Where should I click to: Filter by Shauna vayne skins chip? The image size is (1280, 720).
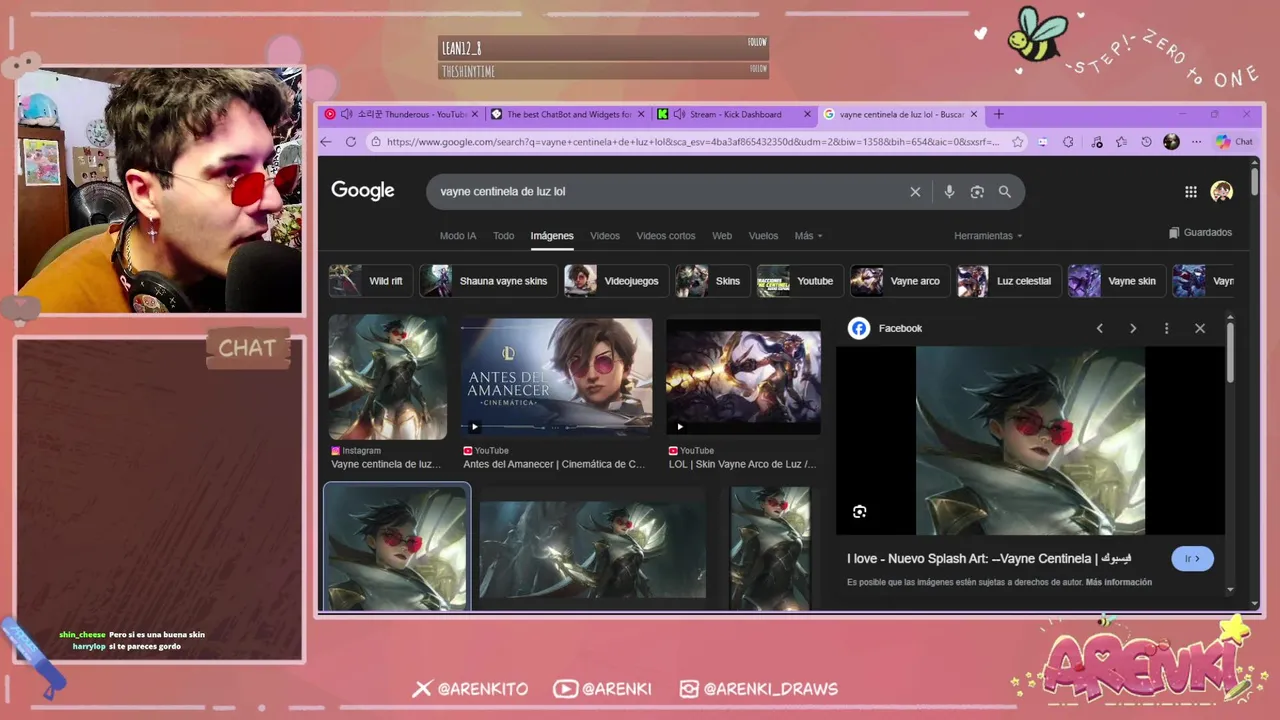(x=487, y=281)
